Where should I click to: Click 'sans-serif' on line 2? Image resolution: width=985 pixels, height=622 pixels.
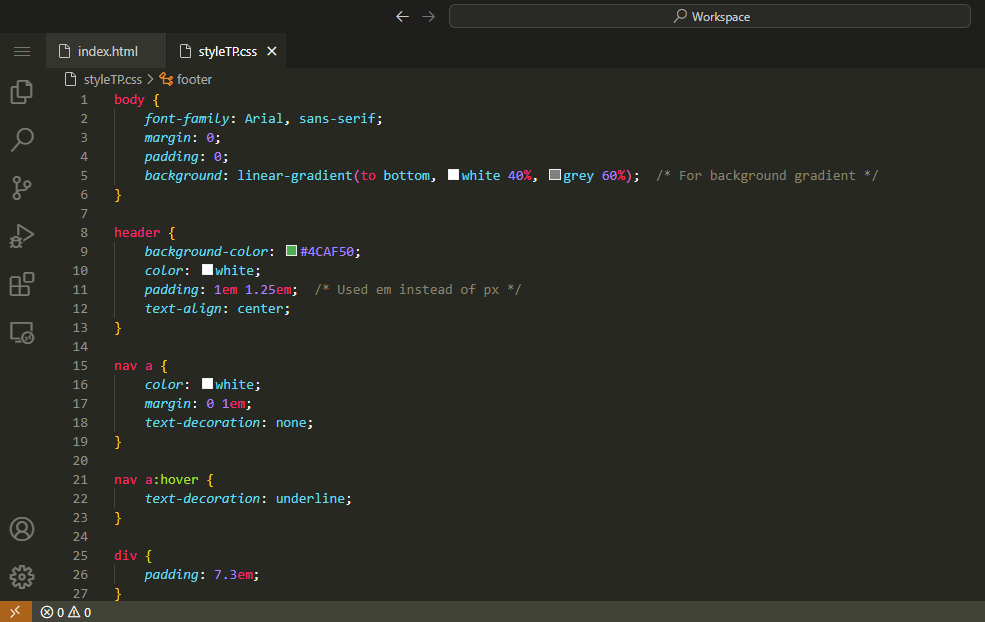click(x=337, y=118)
